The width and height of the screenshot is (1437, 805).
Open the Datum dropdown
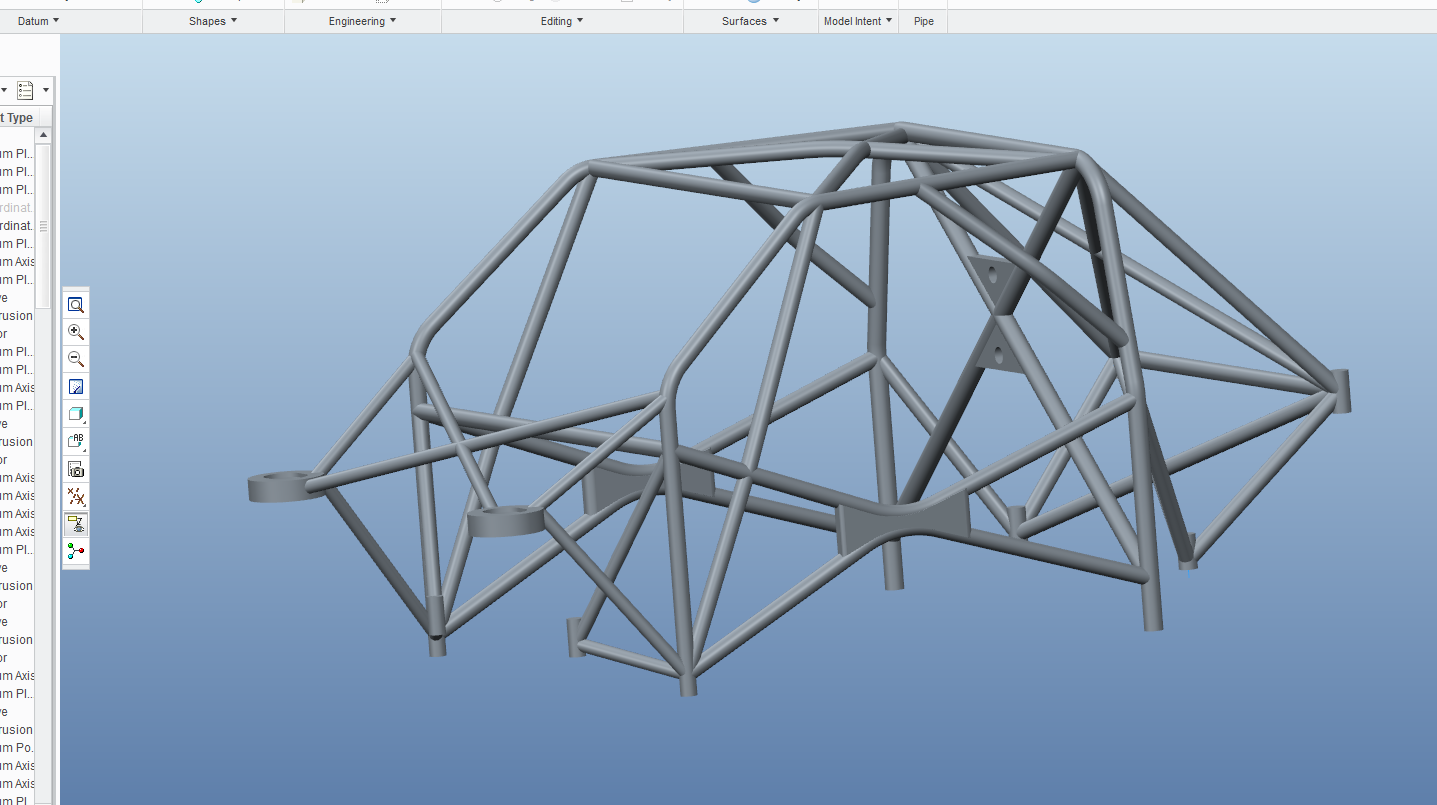(x=37, y=20)
